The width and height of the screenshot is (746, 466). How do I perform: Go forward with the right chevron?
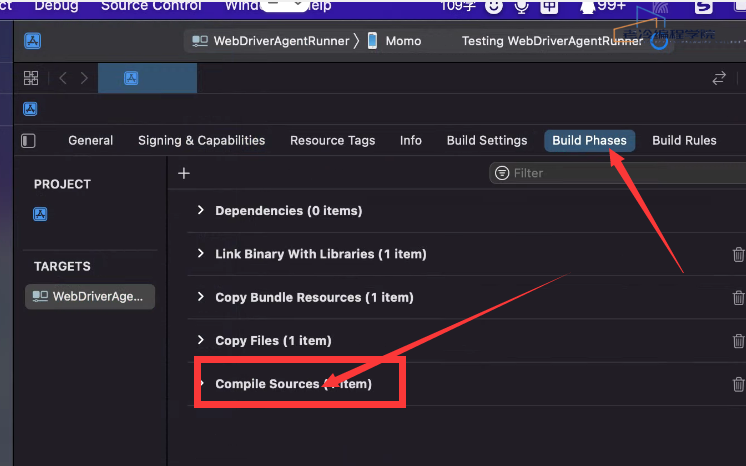point(84,78)
